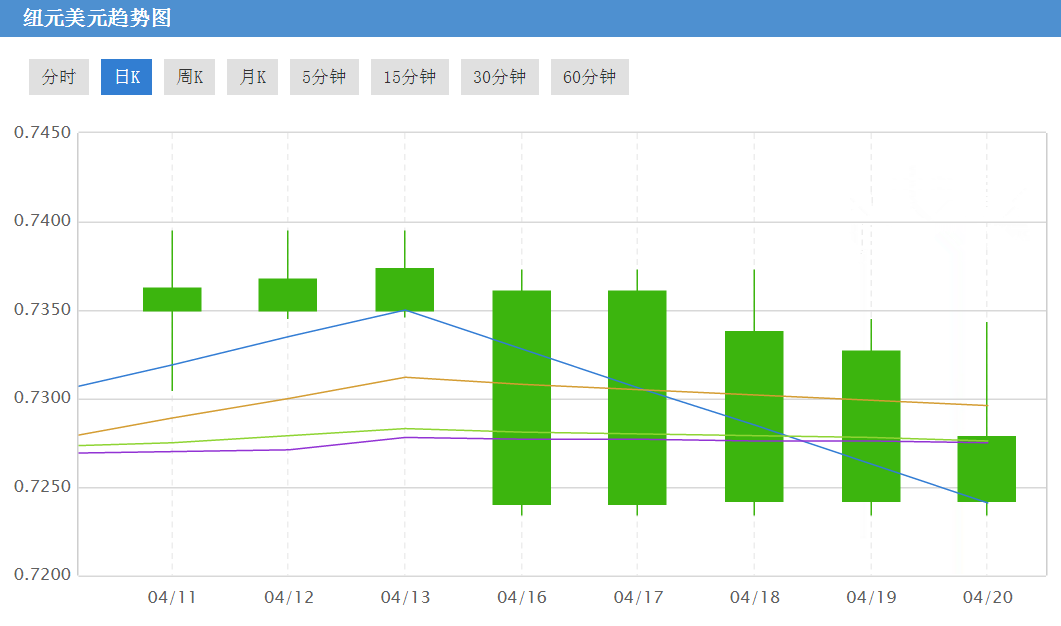Select the 04/18 candlestick bar
This screenshot has height=626, width=1061.
tap(754, 415)
